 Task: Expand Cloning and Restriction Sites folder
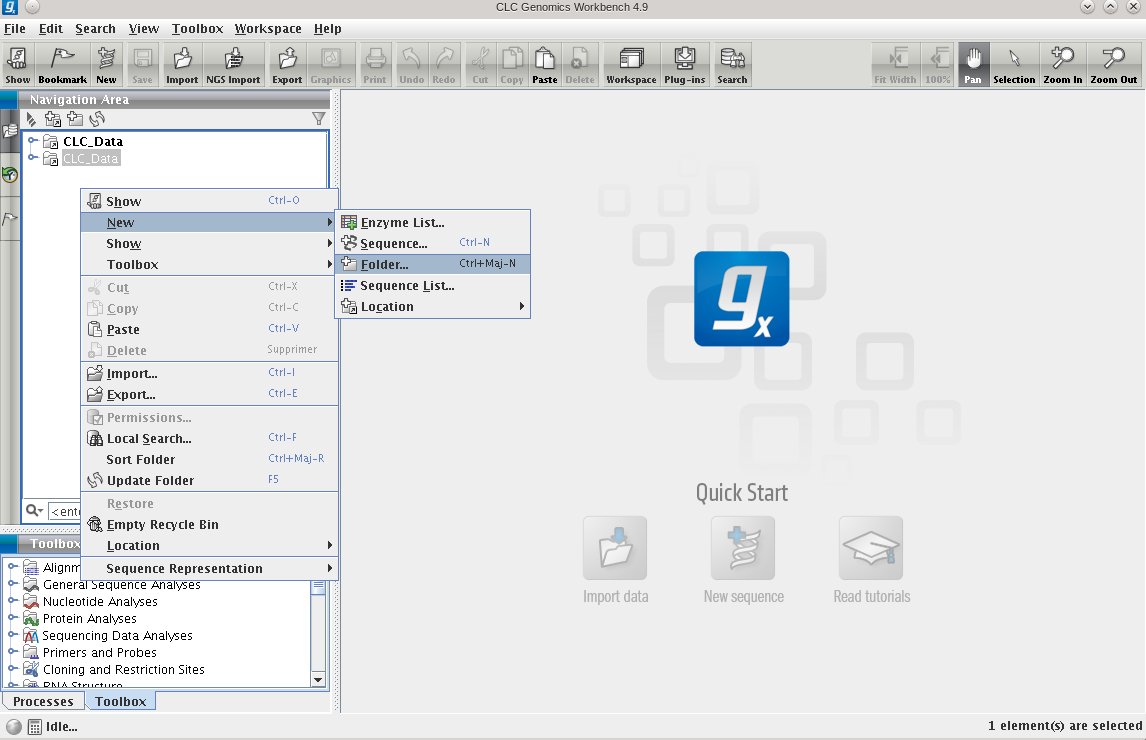tap(12, 668)
